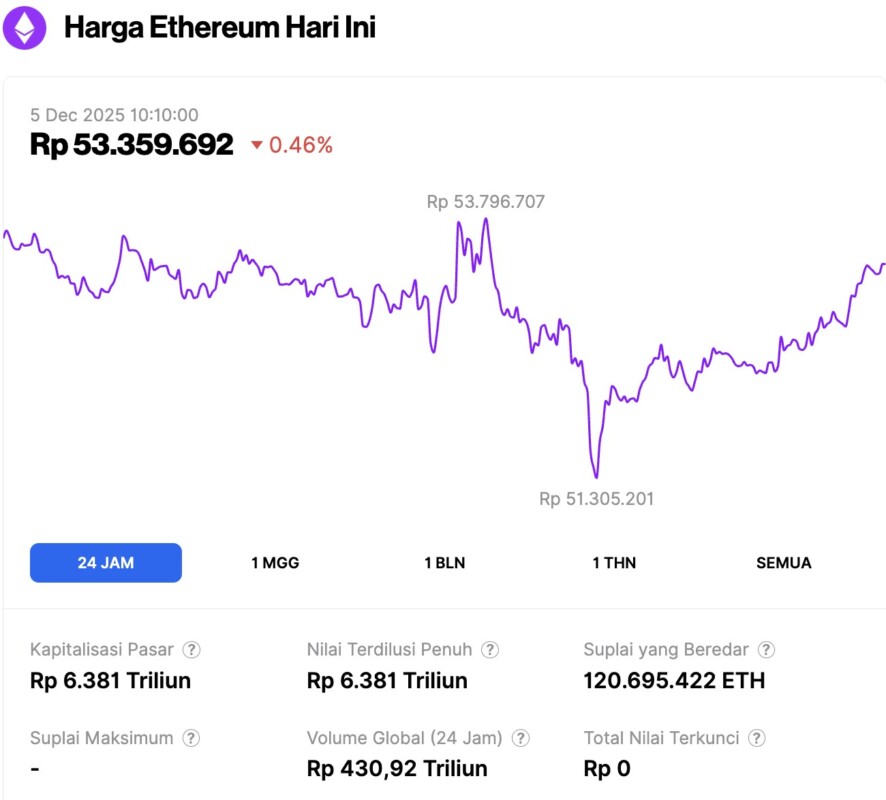Screen dimensions: 886x800
Task: Click the current price Rp 53.359.692
Action: pos(132,145)
